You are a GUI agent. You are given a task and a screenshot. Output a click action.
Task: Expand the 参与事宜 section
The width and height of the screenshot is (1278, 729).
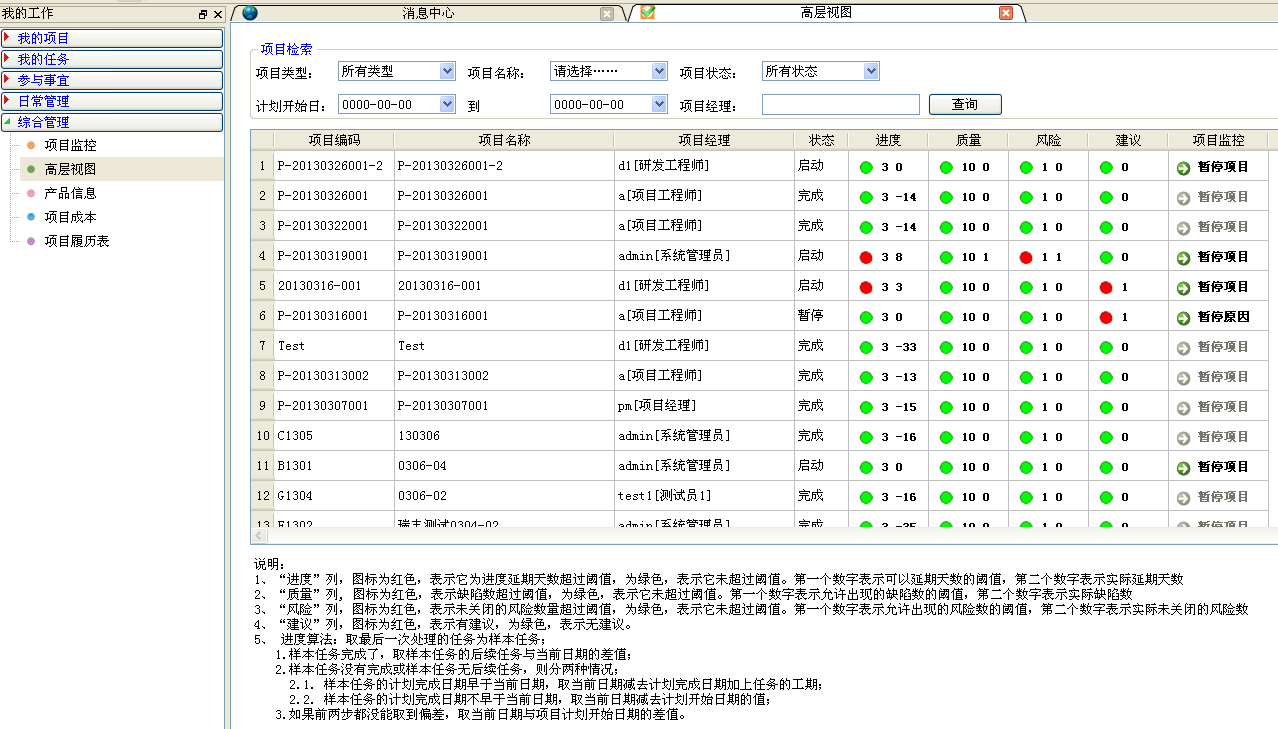(112, 80)
